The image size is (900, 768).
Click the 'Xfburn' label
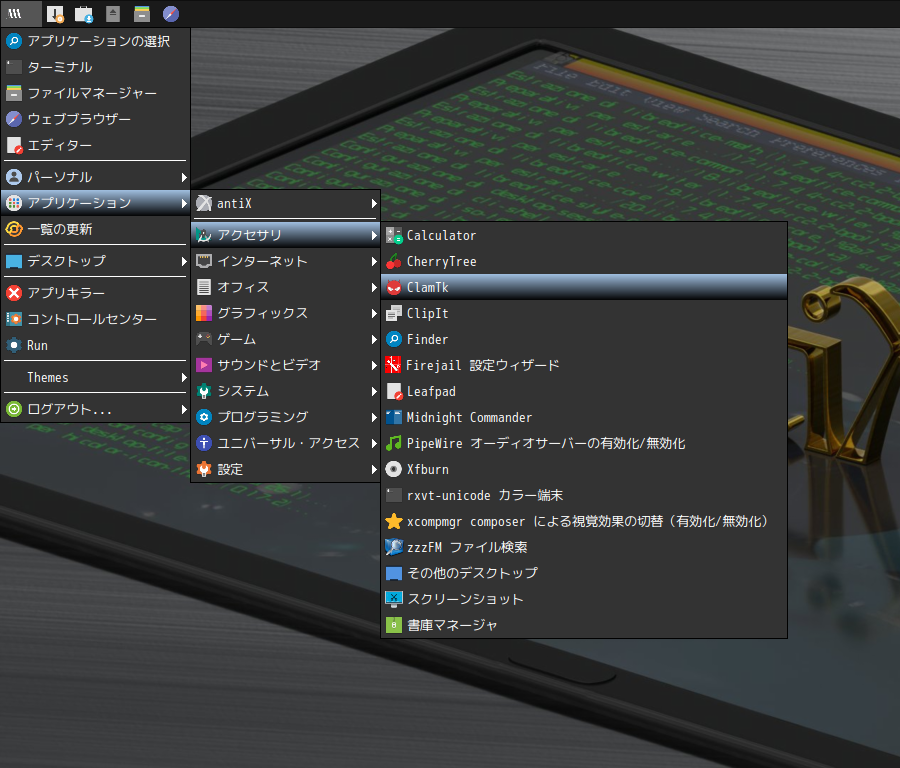pyautogui.click(x=428, y=470)
